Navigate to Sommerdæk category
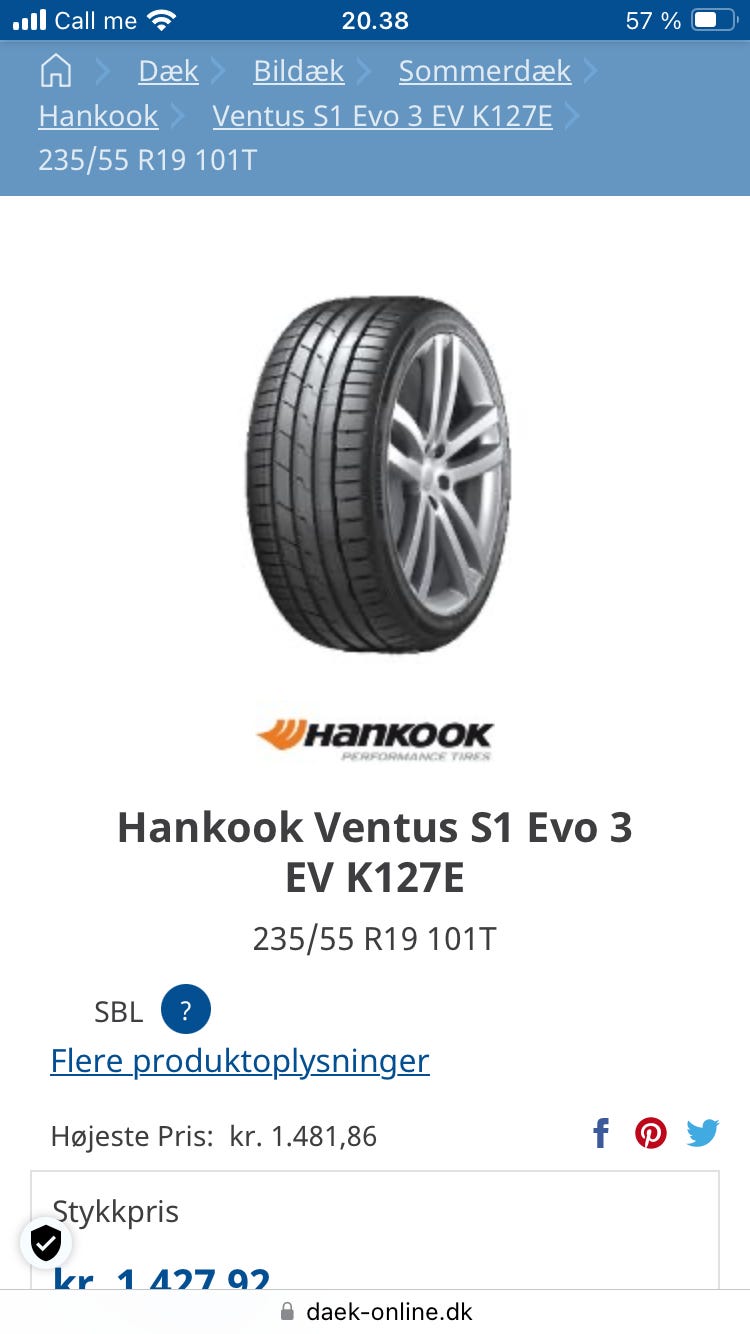 coord(485,71)
